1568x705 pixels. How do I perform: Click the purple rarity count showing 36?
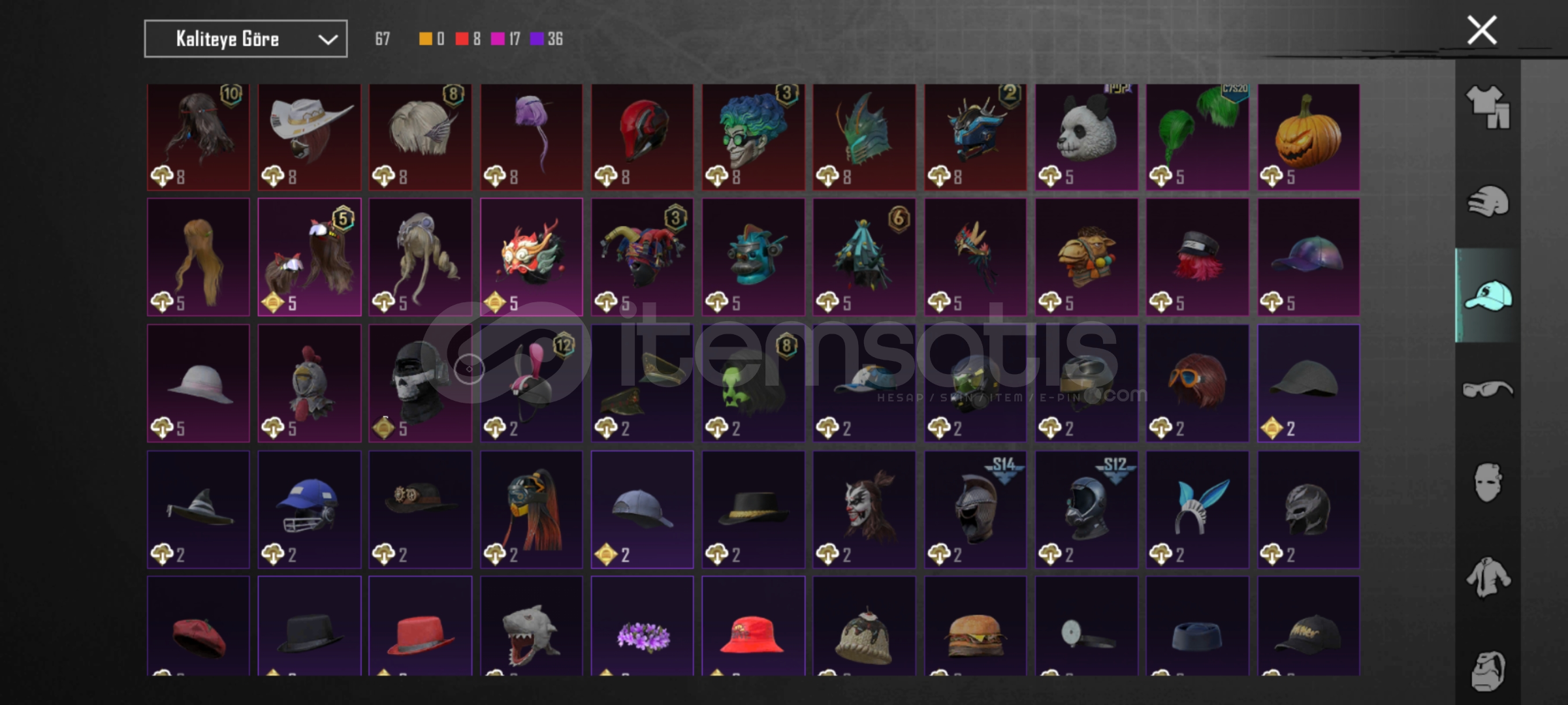pos(547,39)
